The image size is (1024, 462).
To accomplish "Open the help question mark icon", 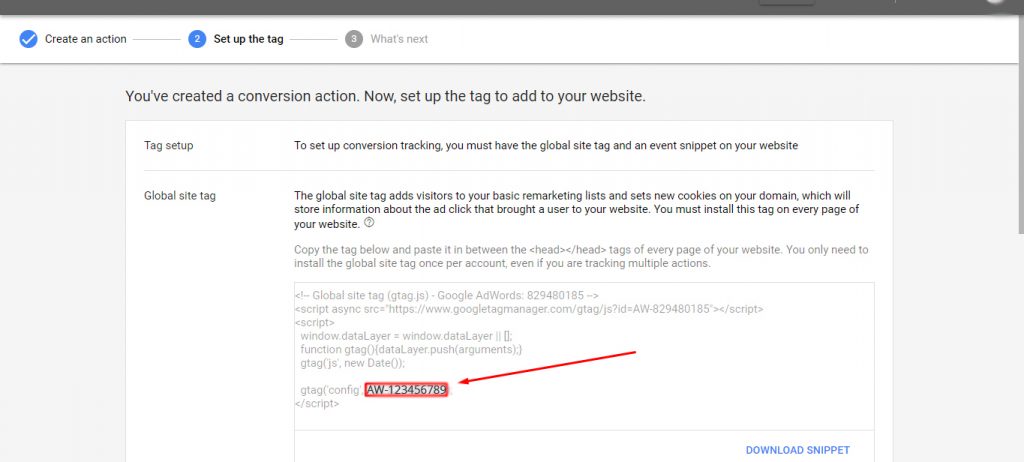I will [369, 222].
